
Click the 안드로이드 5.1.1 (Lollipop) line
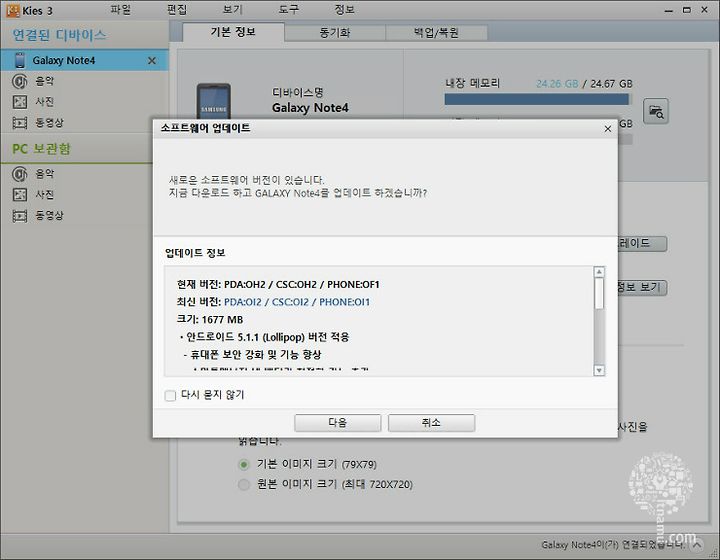(267, 337)
